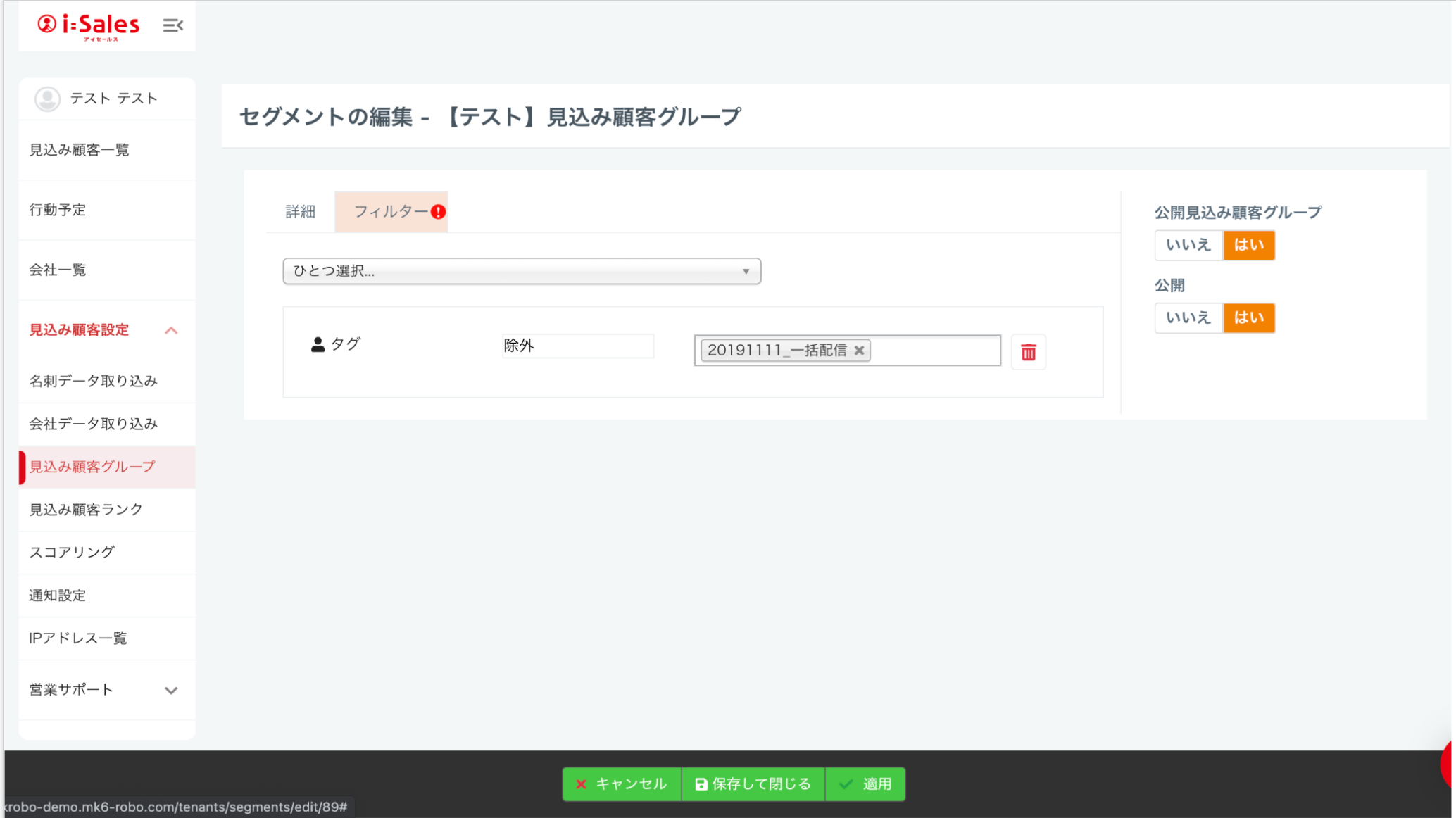Delete the tag filter with trash icon
Screen dimensions: 1456x818
coord(1028,352)
